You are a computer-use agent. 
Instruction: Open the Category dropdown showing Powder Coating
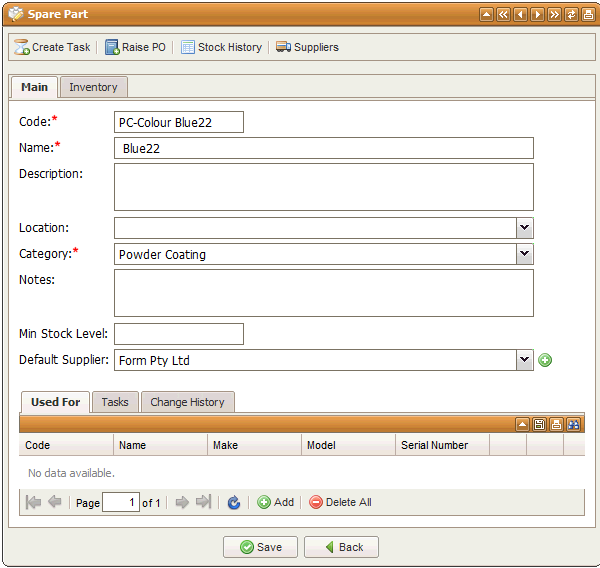pyautogui.click(x=525, y=254)
